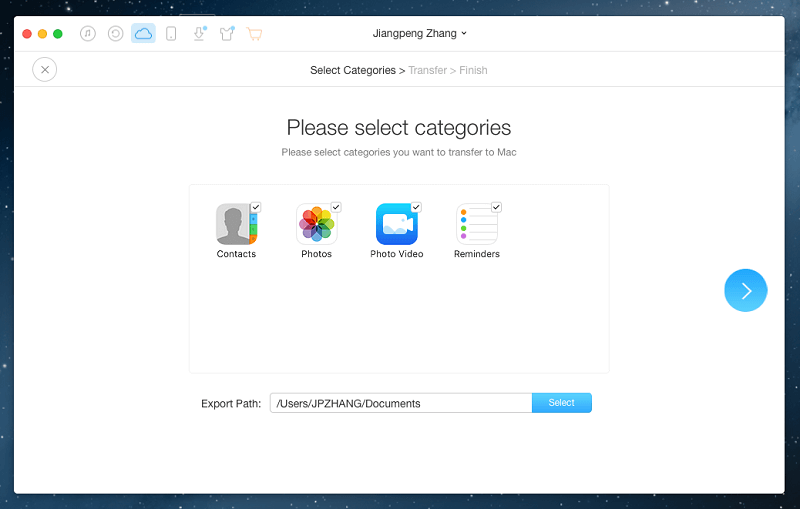Click the Photo Video label text

(396, 254)
